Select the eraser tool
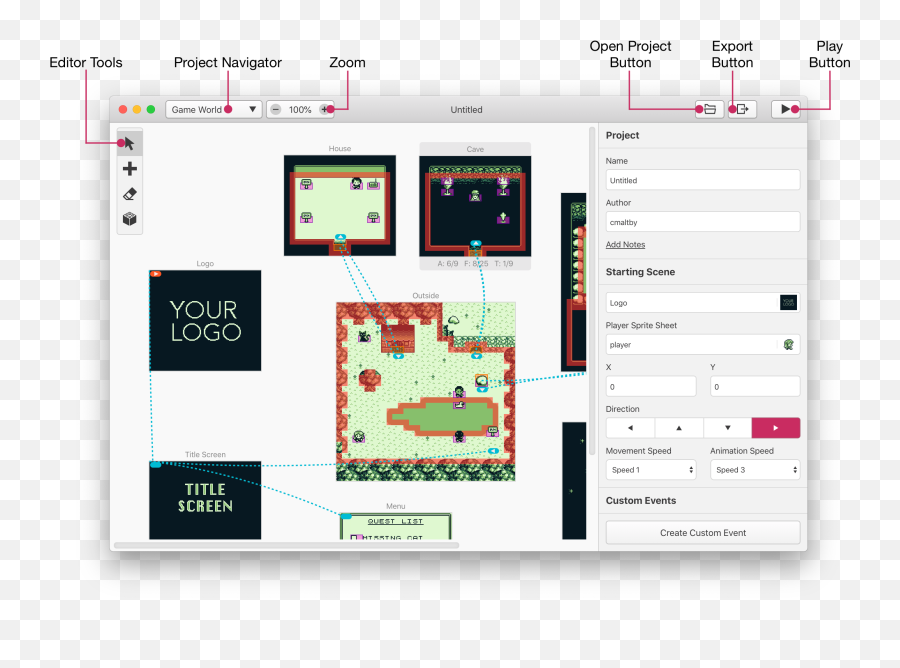The width and height of the screenshot is (900, 668). point(129,193)
